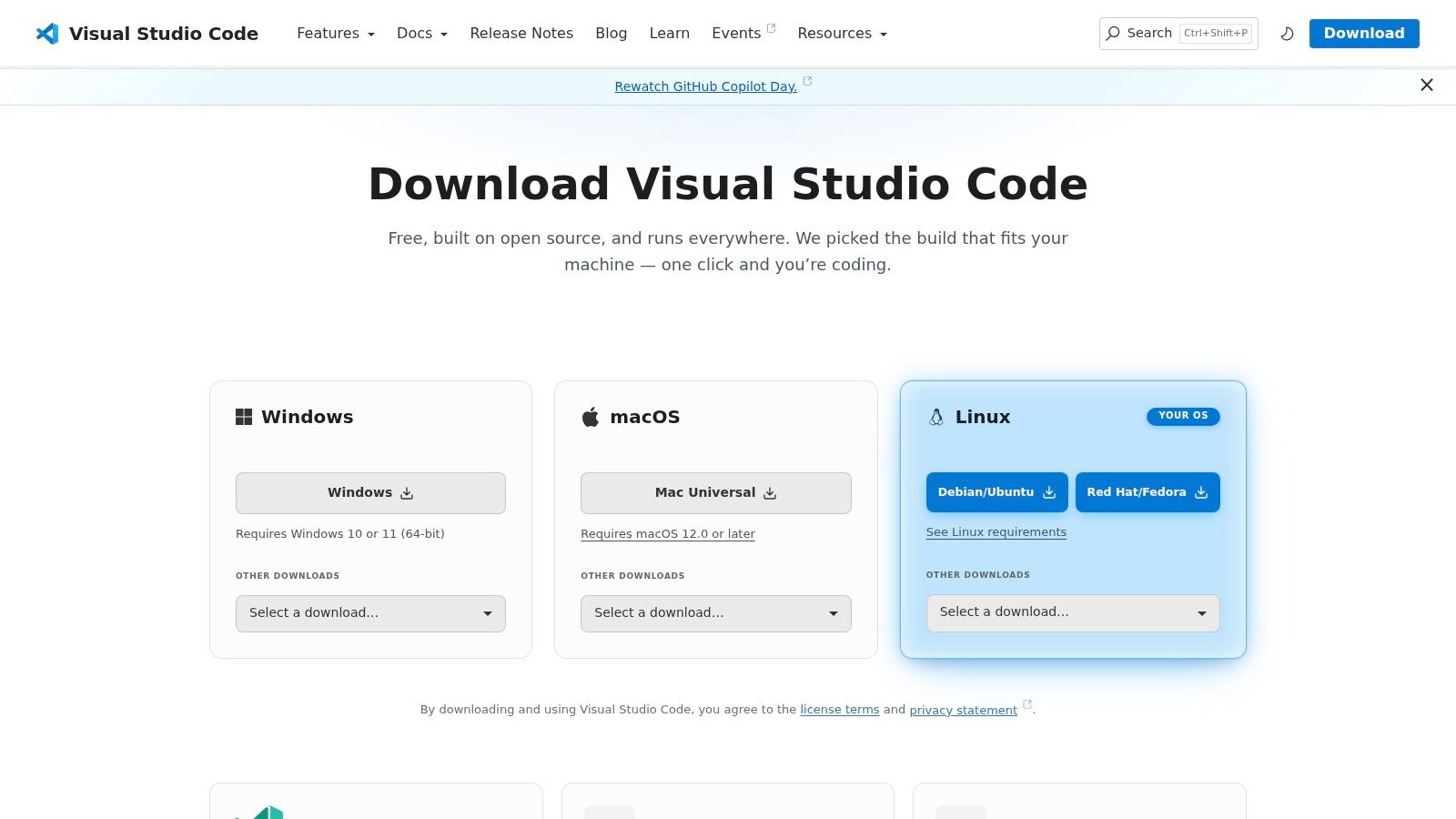Download the Windows build
This screenshot has width=1456, height=819.
(370, 493)
